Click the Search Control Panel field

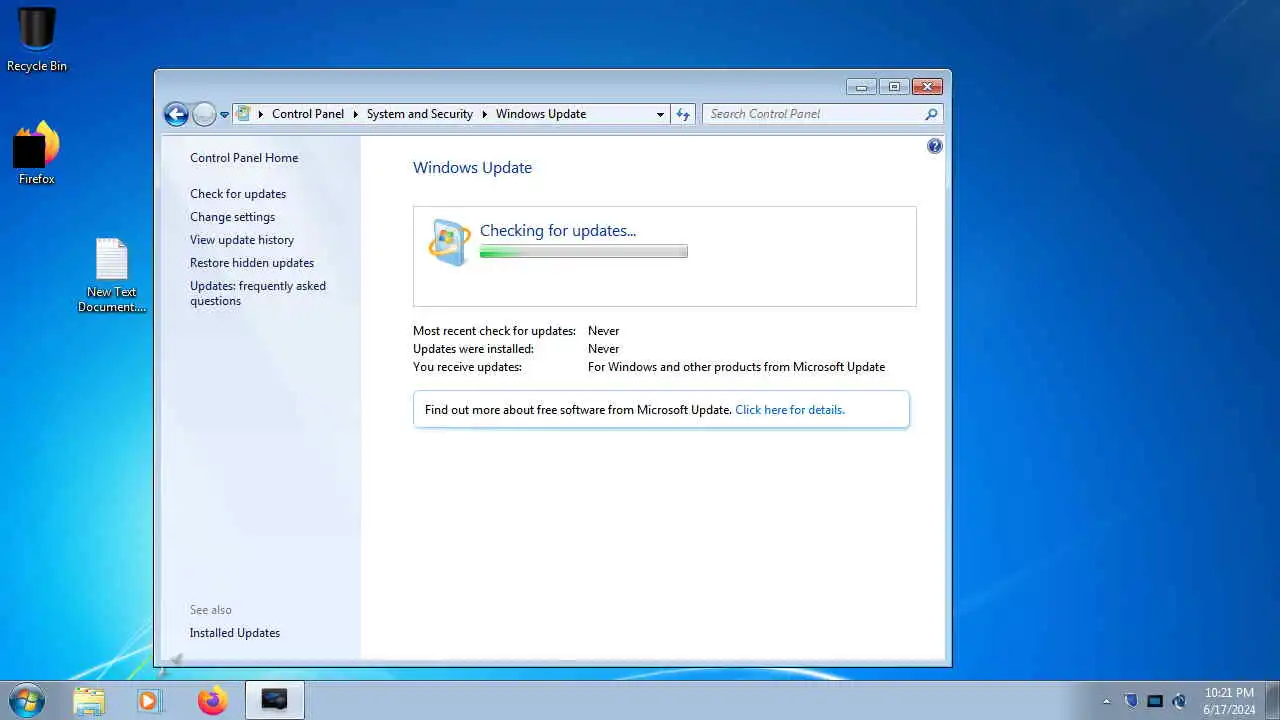pos(822,114)
